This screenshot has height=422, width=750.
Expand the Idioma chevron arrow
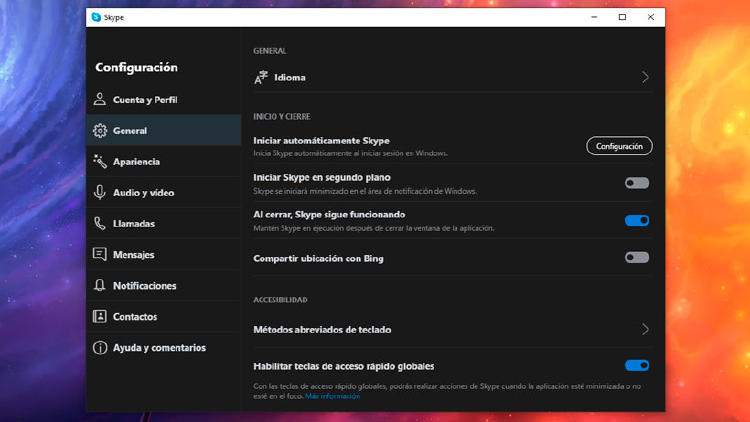645,77
